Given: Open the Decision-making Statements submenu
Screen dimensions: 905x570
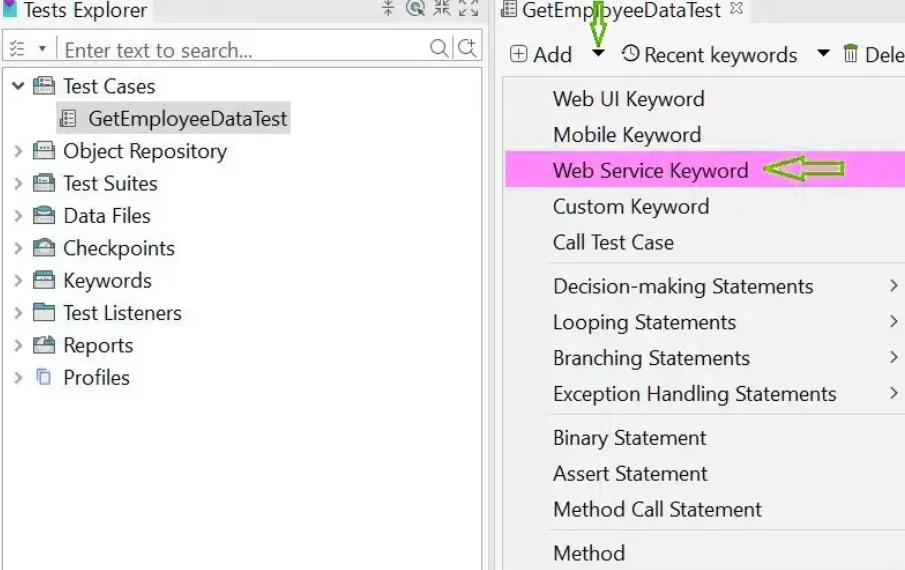Looking at the screenshot, I should point(683,287).
